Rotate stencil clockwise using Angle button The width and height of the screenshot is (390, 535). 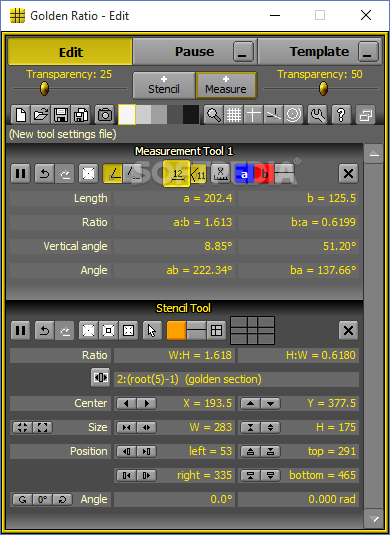tap(62, 500)
